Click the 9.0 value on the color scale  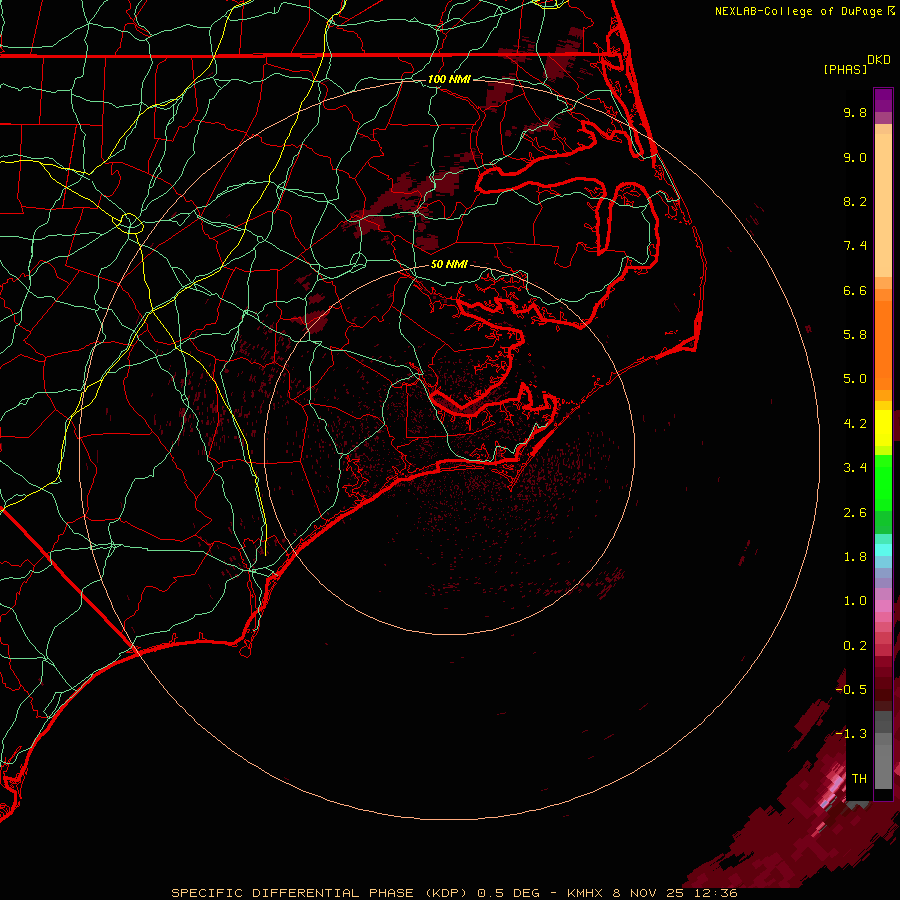click(855, 157)
